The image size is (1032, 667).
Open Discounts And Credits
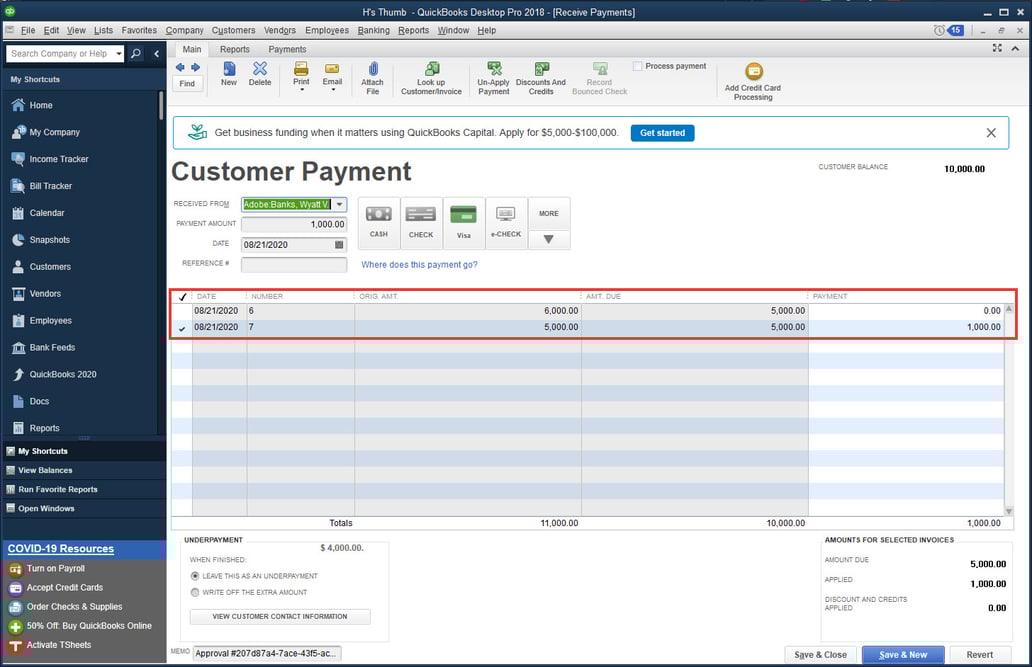(541, 73)
